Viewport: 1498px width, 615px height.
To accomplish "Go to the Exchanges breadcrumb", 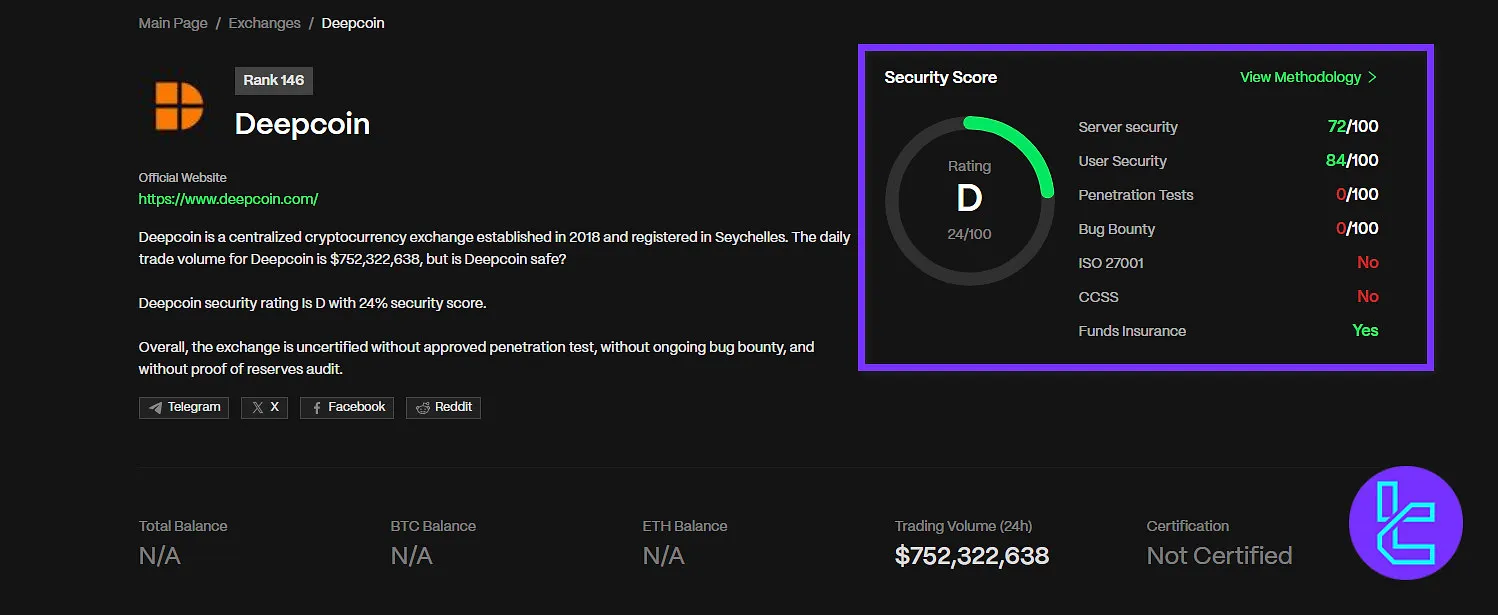I will (264, 23).
